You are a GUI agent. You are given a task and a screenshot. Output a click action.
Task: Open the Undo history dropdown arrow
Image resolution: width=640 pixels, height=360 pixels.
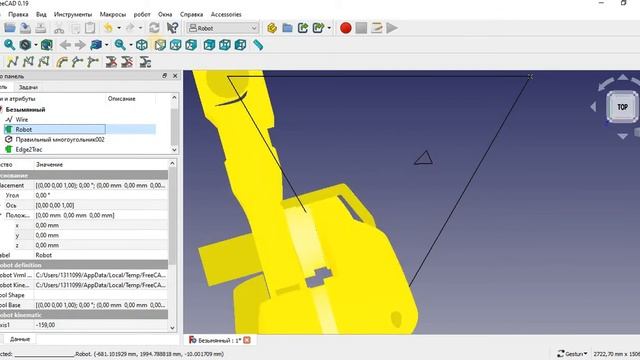(119, 28)
